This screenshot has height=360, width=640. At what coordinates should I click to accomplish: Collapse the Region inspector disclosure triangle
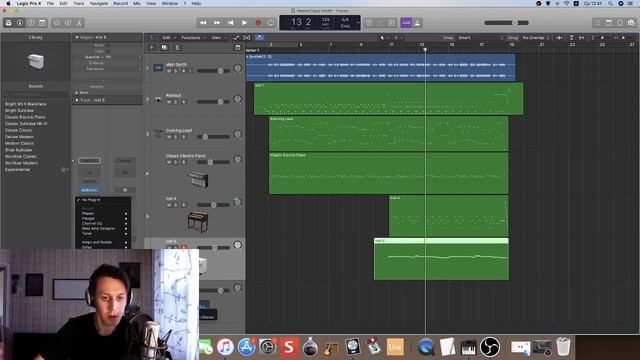pyautogui.click(x=77, y=38)
